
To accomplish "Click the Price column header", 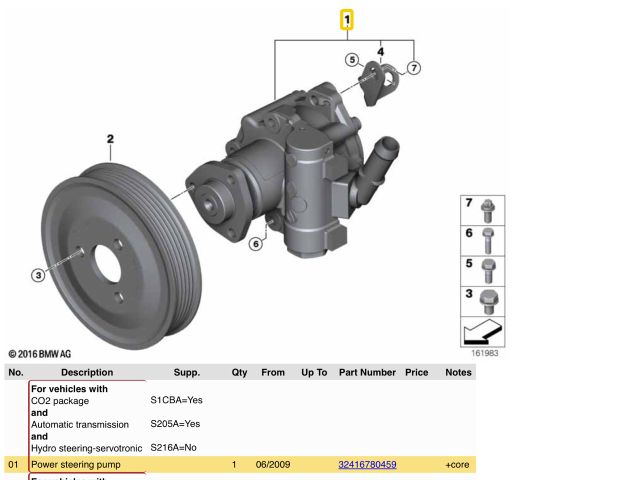I will [x=416, y=372].
